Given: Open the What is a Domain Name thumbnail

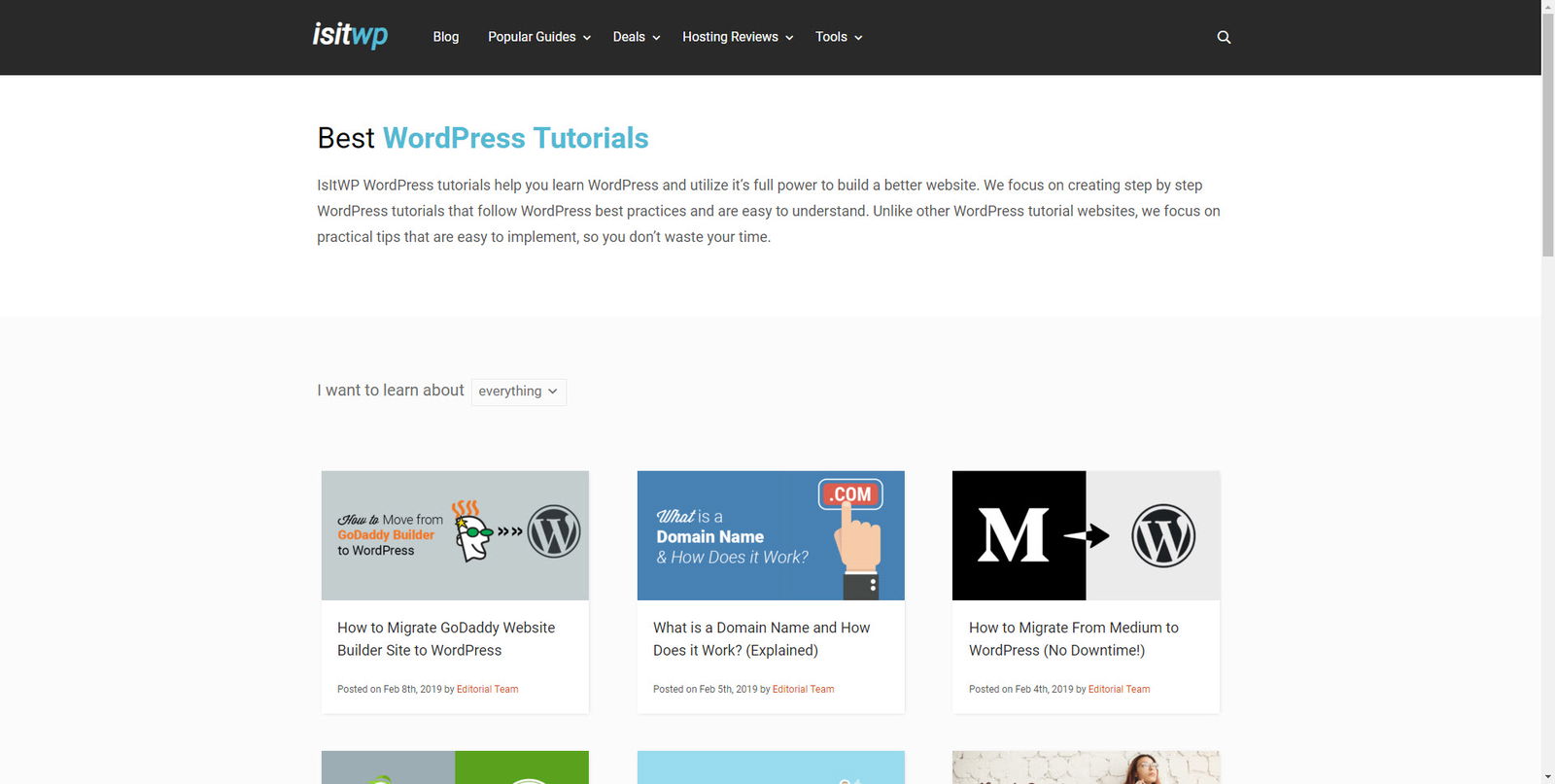Looking at the screenshot, I should 771,535.
